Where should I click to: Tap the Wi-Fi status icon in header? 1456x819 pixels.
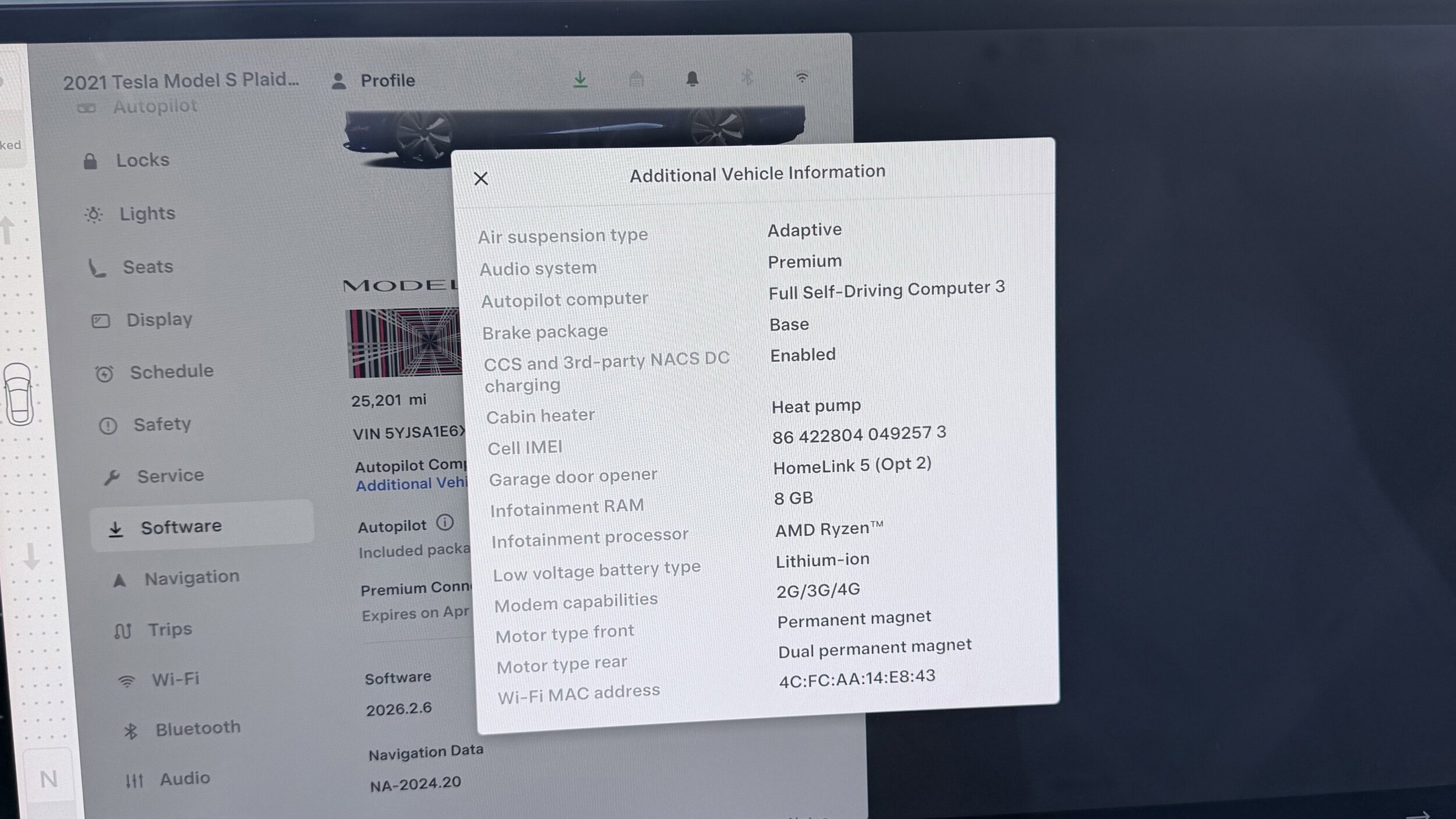point(802,77)
